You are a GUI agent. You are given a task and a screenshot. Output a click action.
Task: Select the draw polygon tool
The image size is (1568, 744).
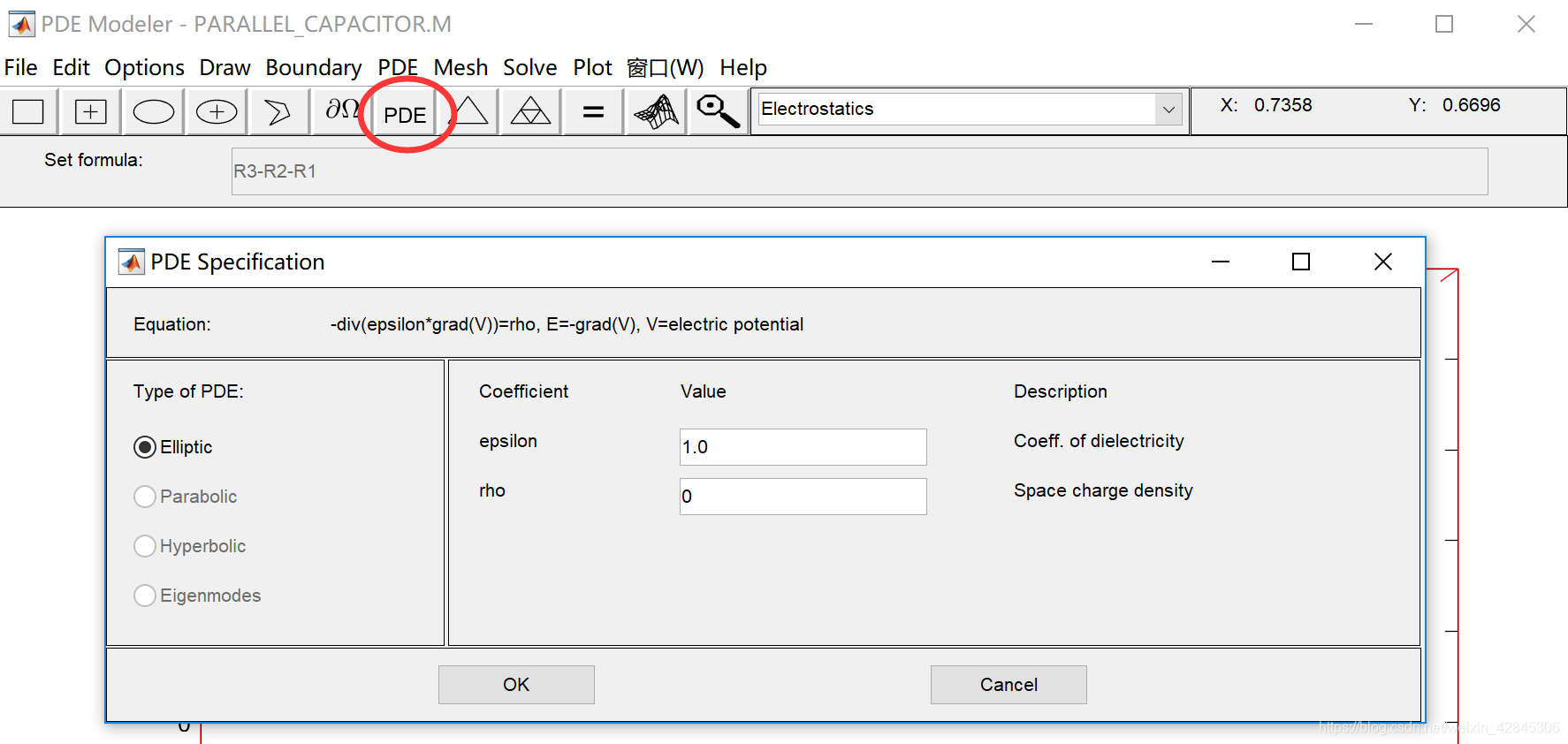pyautogui.click(x=278, y=111)
